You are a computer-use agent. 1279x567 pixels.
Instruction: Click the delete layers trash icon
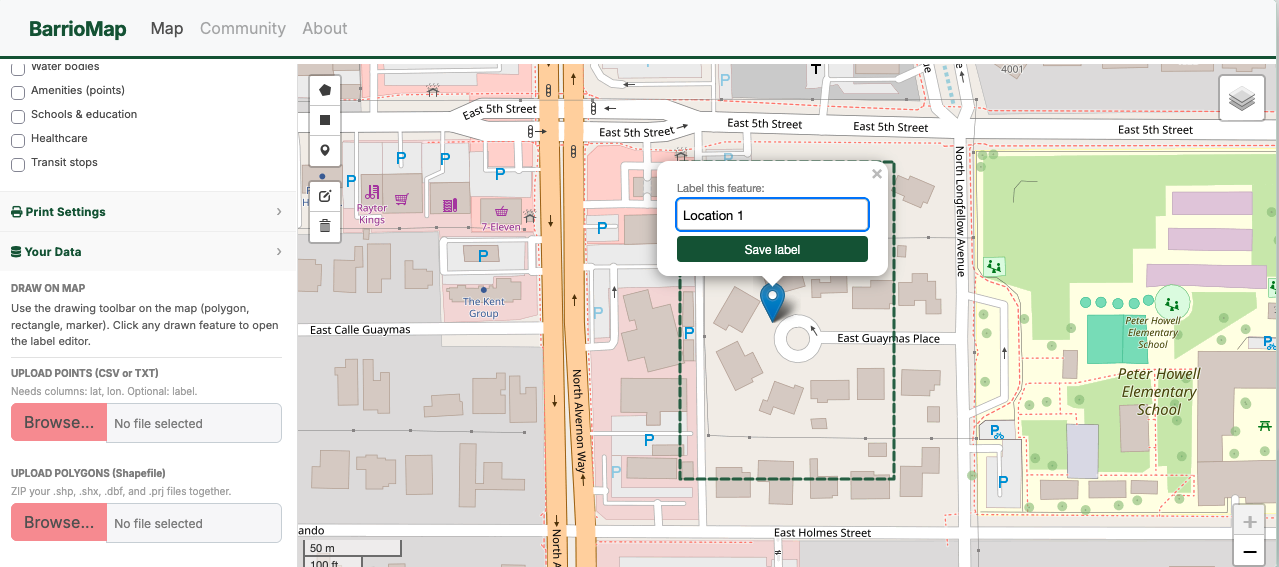(325, 226)
